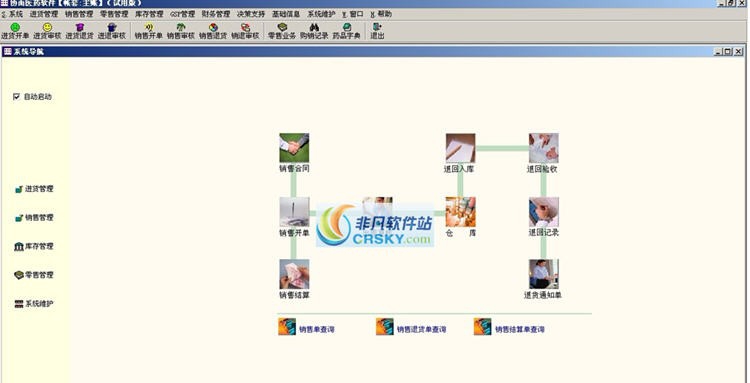Open the 系统 menu

pyautogui.click(x=13, y=14)
